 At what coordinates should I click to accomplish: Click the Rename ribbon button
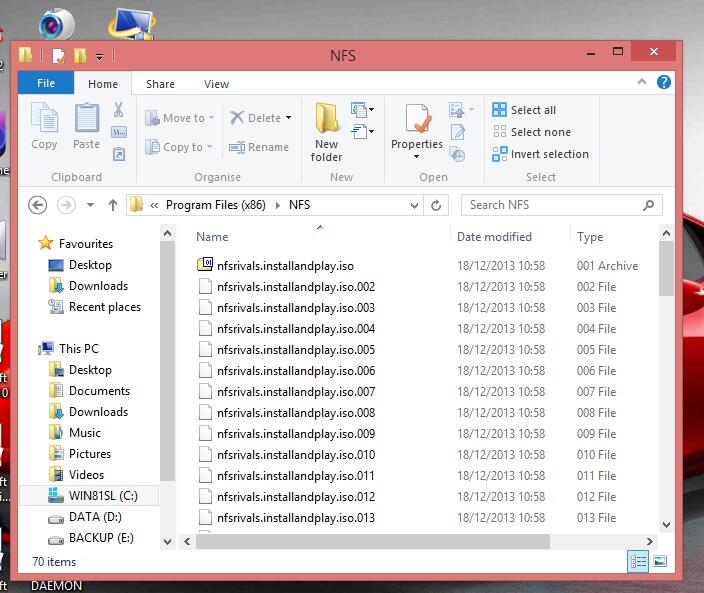259,147
